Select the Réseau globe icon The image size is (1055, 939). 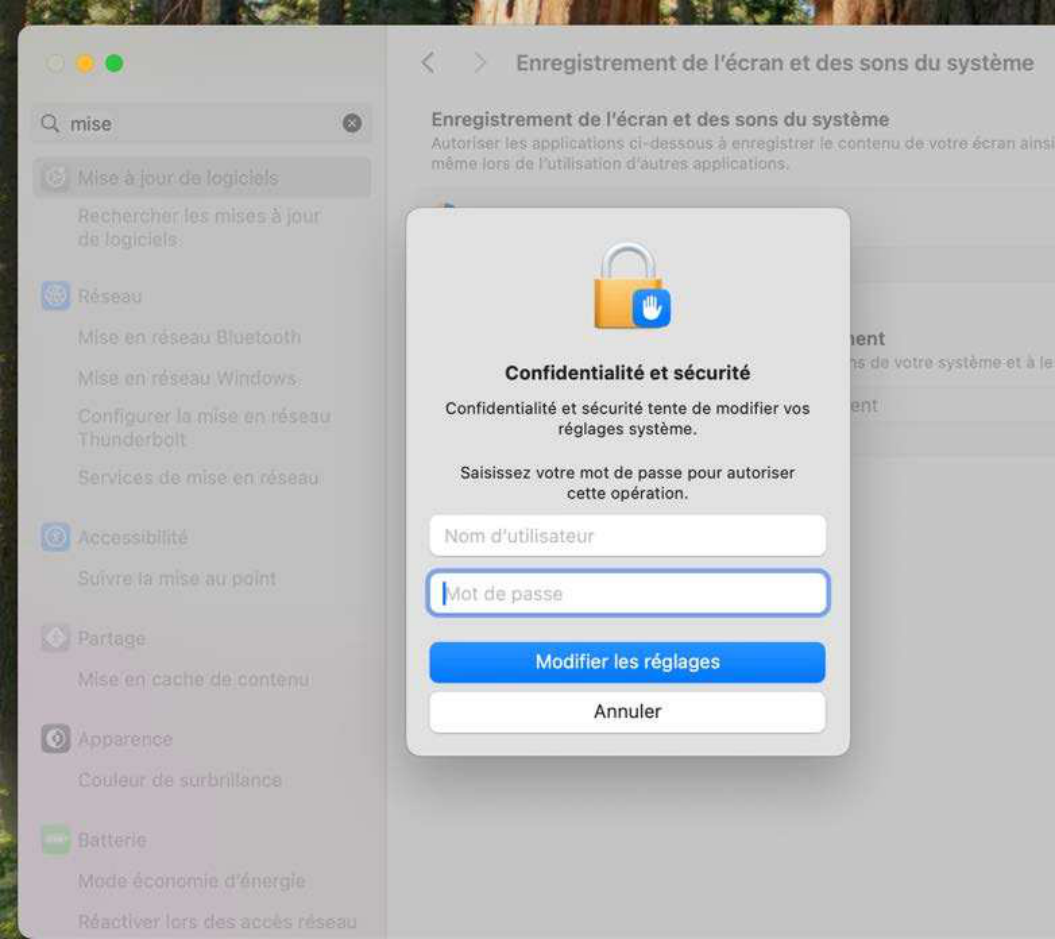click(x=55, y=297)
